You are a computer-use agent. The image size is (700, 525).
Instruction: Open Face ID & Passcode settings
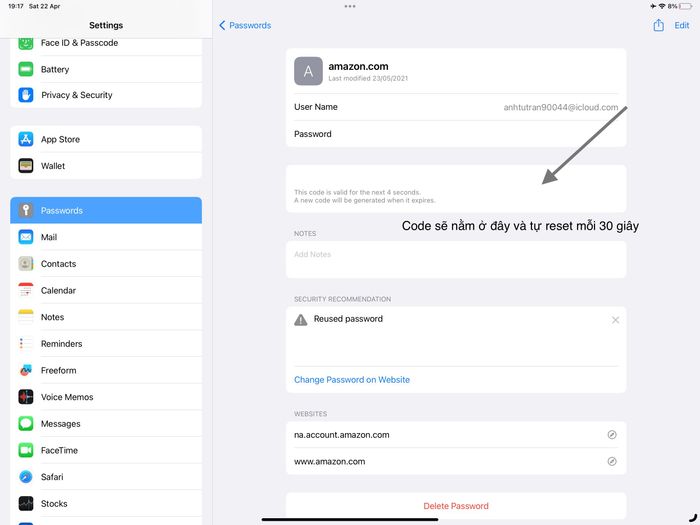pos(79,43)
